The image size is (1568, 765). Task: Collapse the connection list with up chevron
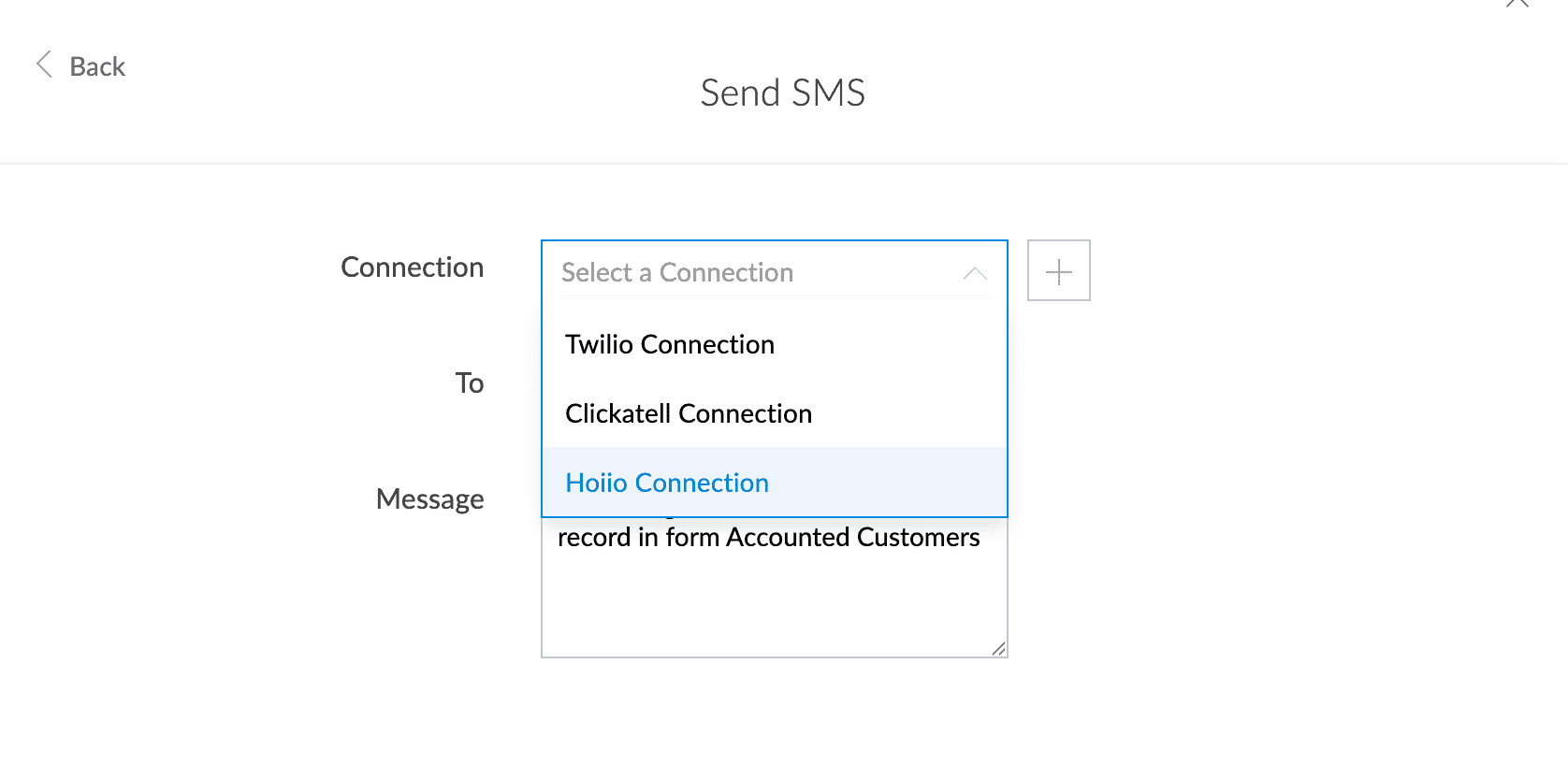coord(975,273)
